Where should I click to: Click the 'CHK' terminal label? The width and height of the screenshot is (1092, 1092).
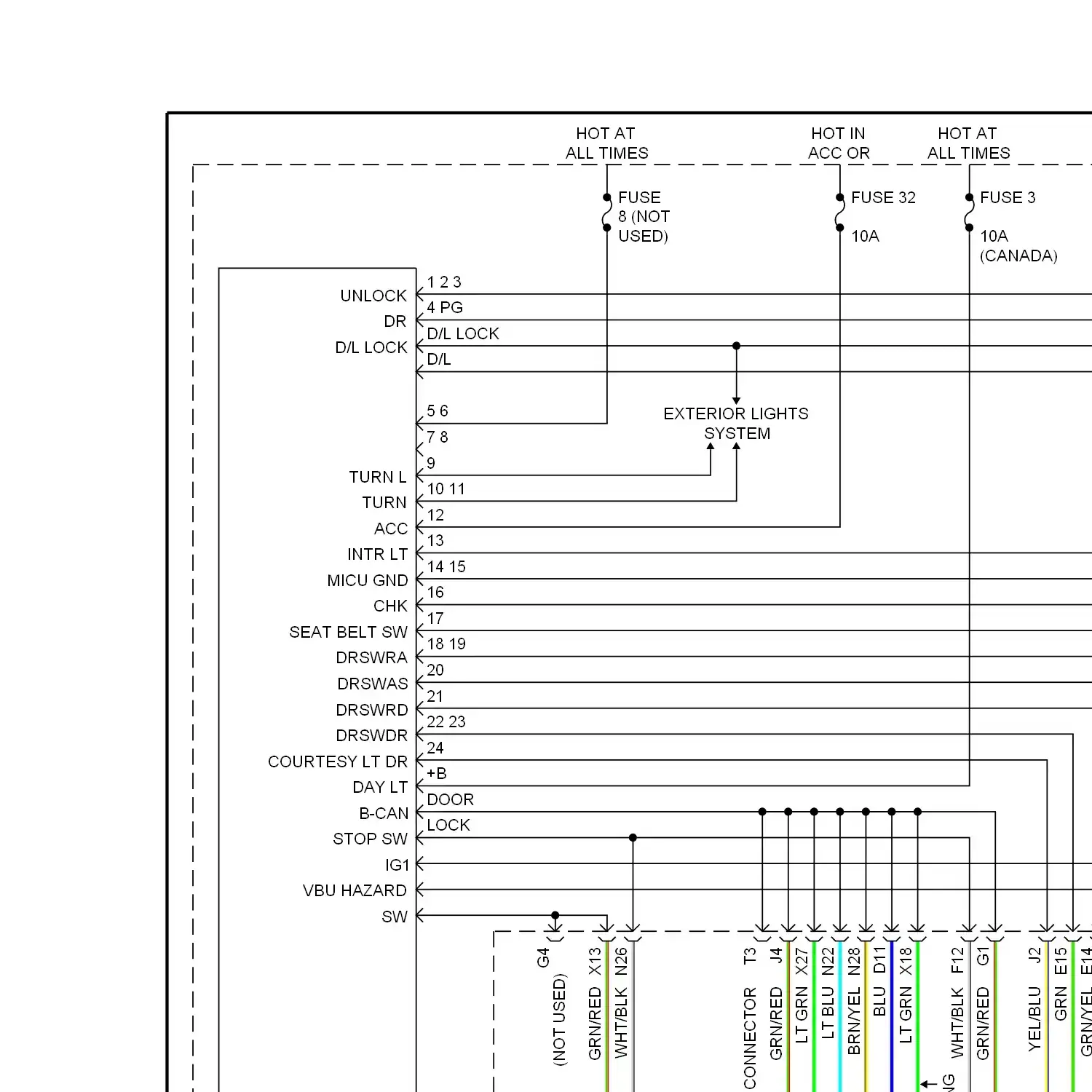point(390,606)
